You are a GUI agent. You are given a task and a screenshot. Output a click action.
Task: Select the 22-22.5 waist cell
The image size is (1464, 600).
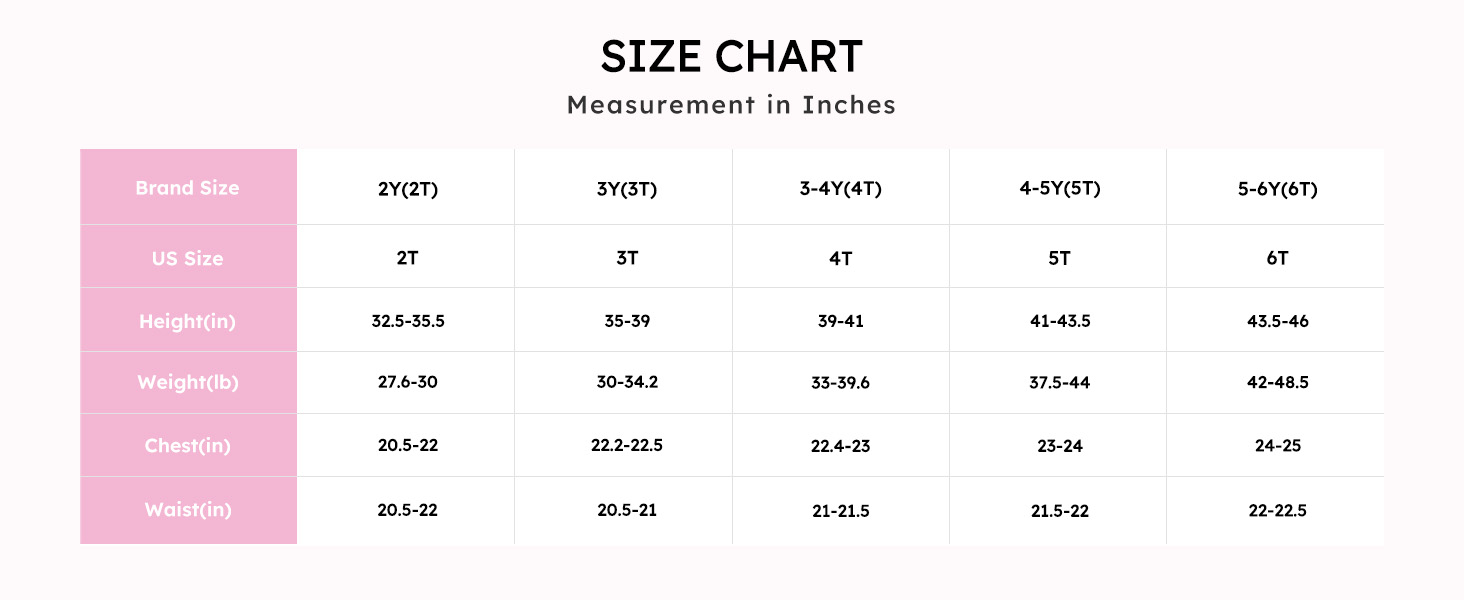[1277, 510]
